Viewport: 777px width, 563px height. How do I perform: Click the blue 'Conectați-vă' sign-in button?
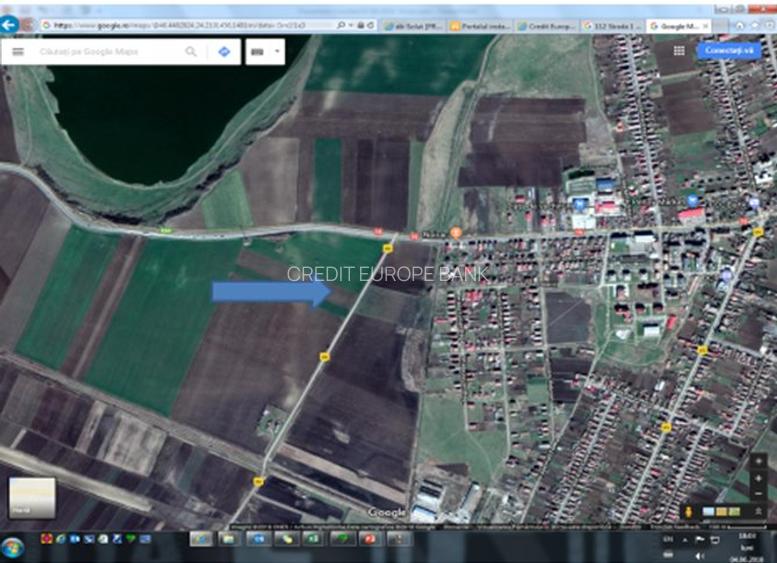(x=729, y=51)
